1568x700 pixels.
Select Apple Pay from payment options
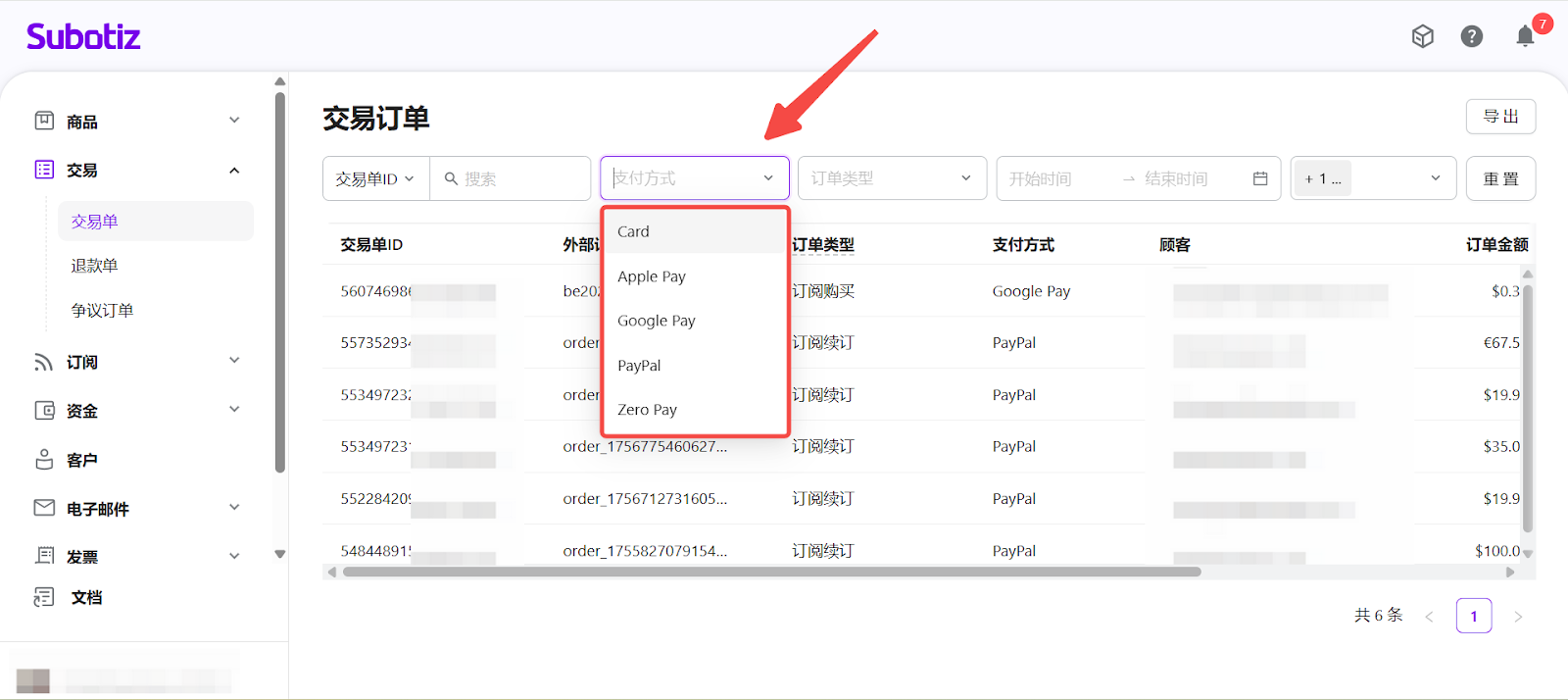click(x=652, y=276)
